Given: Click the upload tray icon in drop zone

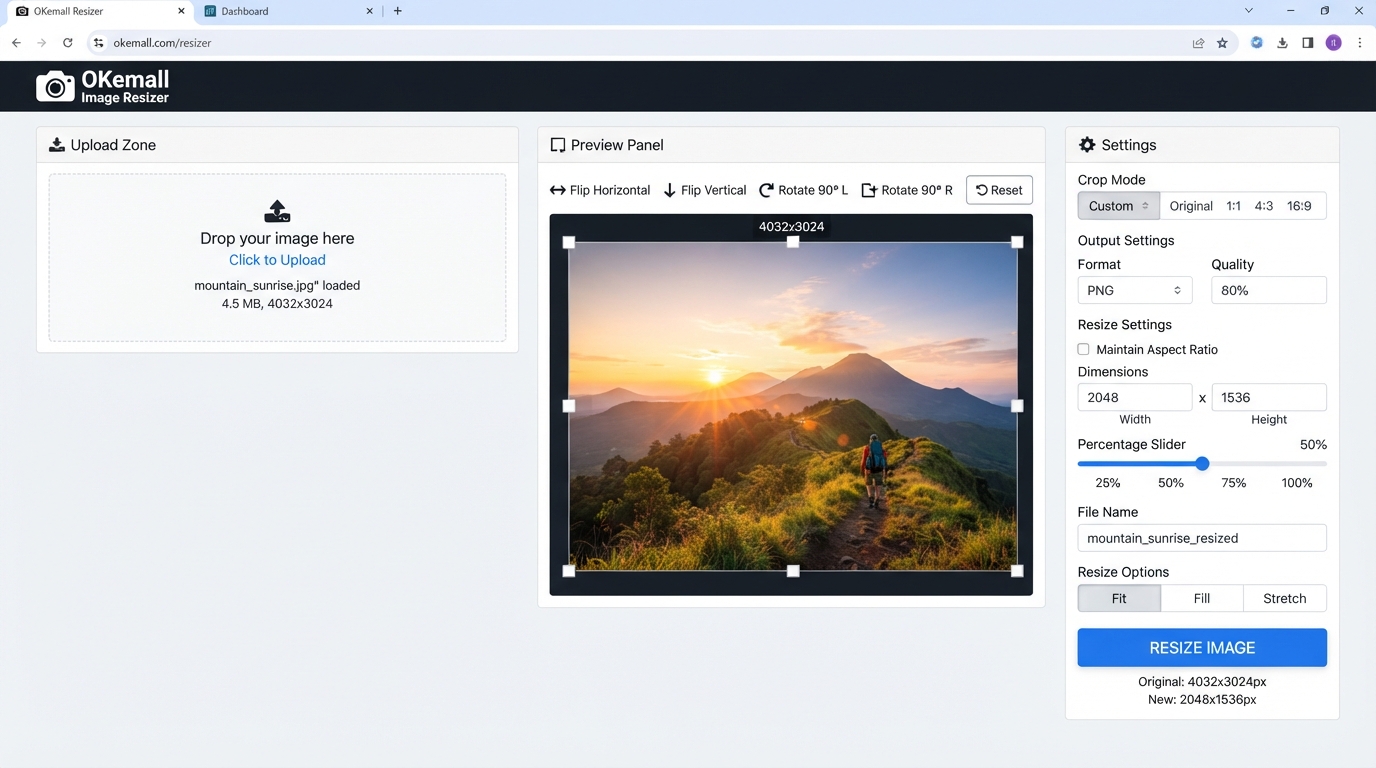Looking at the screenshot, I should tap(277, 211).
